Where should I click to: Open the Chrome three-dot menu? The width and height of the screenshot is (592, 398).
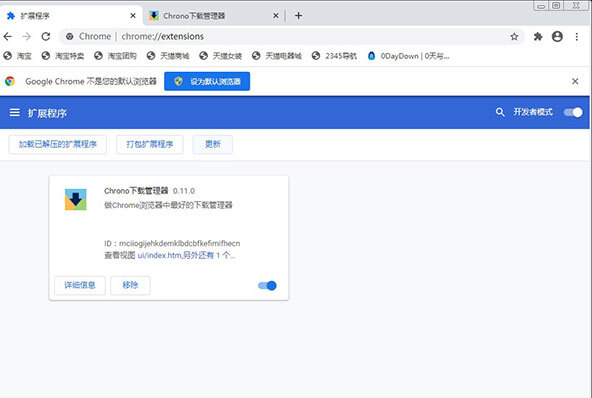click(x=577, y=37)
